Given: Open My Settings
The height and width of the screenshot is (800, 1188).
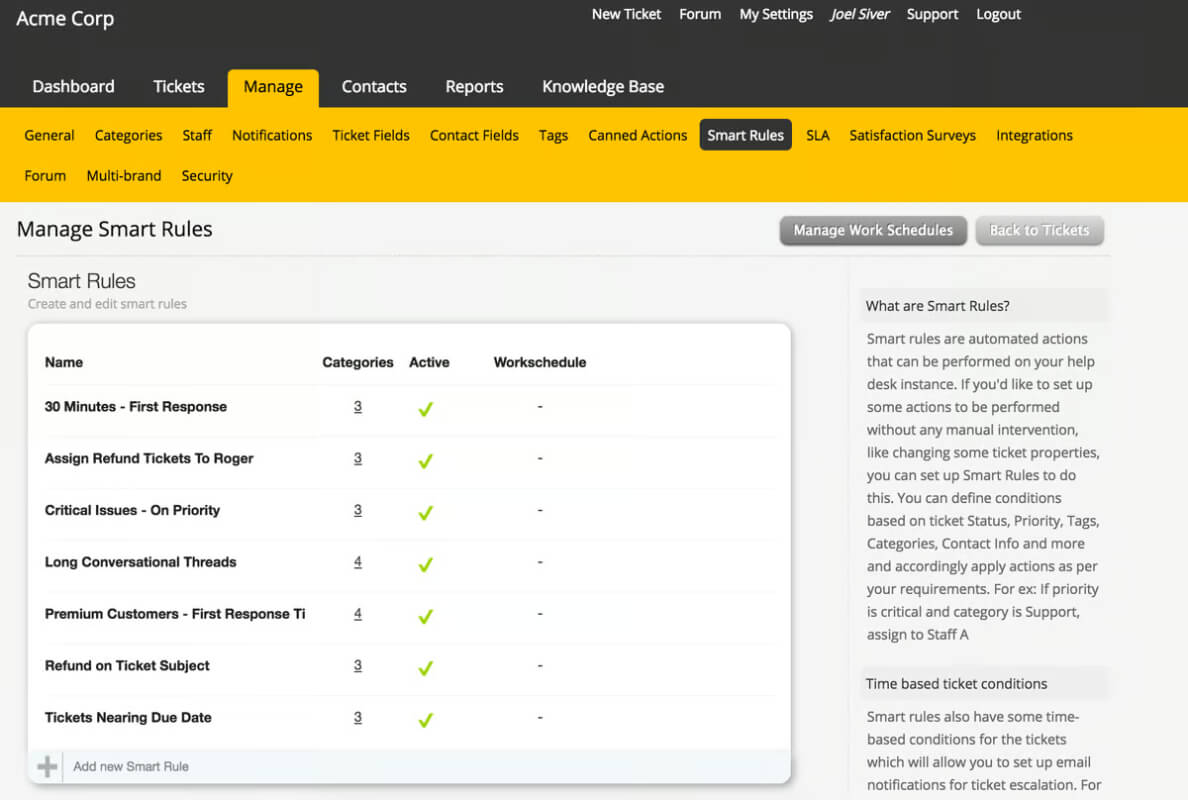Looking at the screenshot, I should click(776, 14).
